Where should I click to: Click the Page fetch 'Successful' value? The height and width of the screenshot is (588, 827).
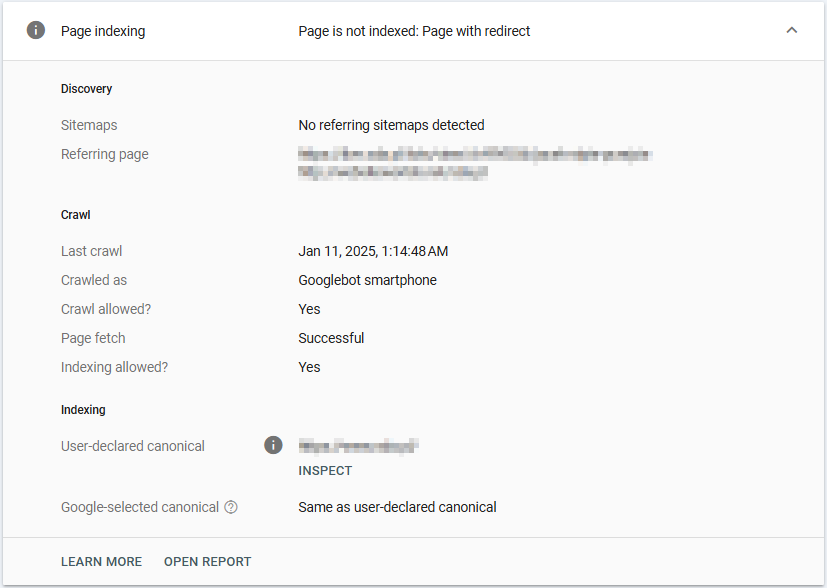tap(331, 338)
